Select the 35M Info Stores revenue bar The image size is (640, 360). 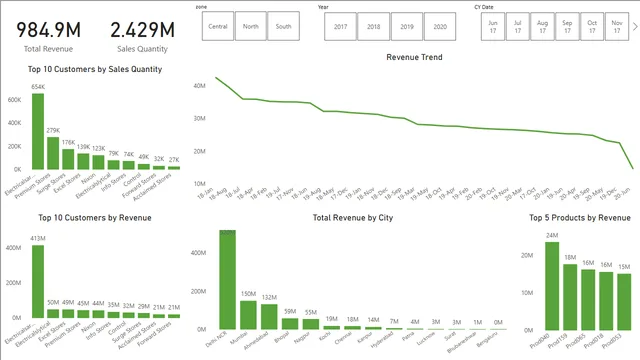113,315
